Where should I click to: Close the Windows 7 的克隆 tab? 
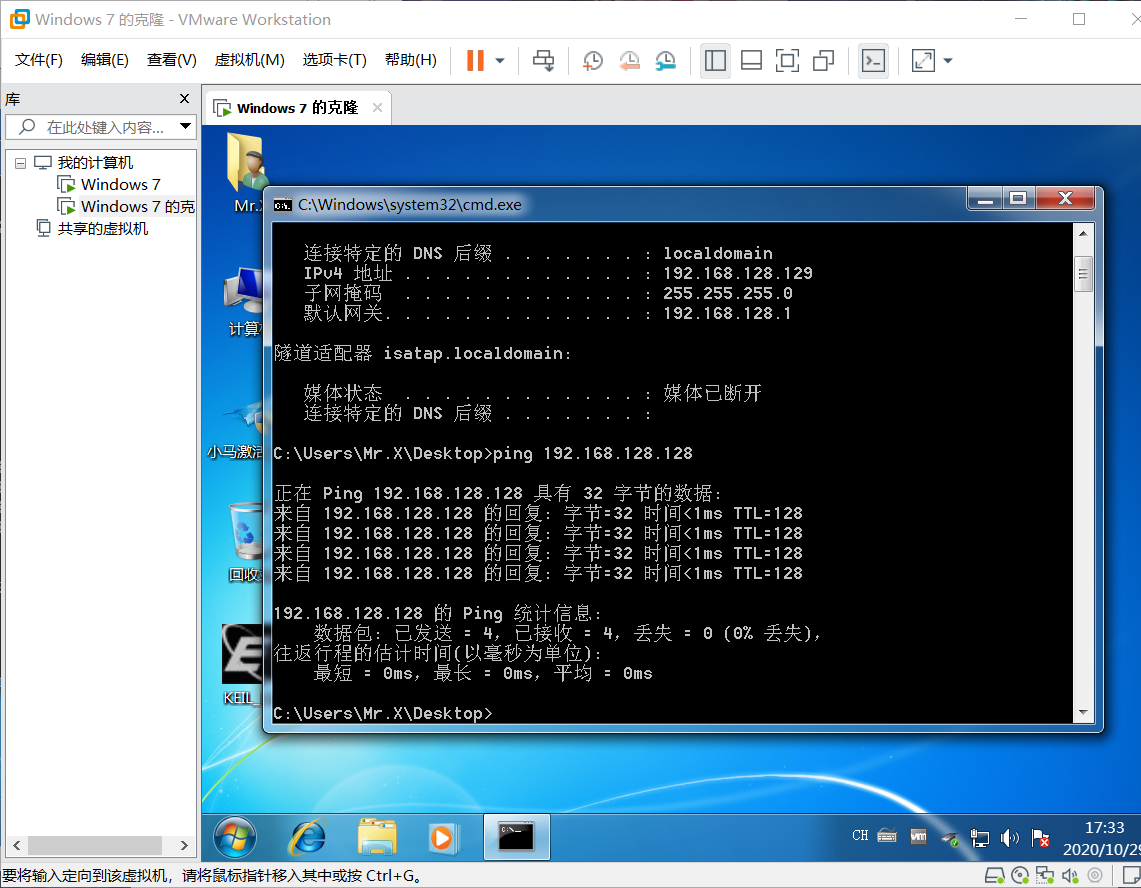tap(377, 108)
